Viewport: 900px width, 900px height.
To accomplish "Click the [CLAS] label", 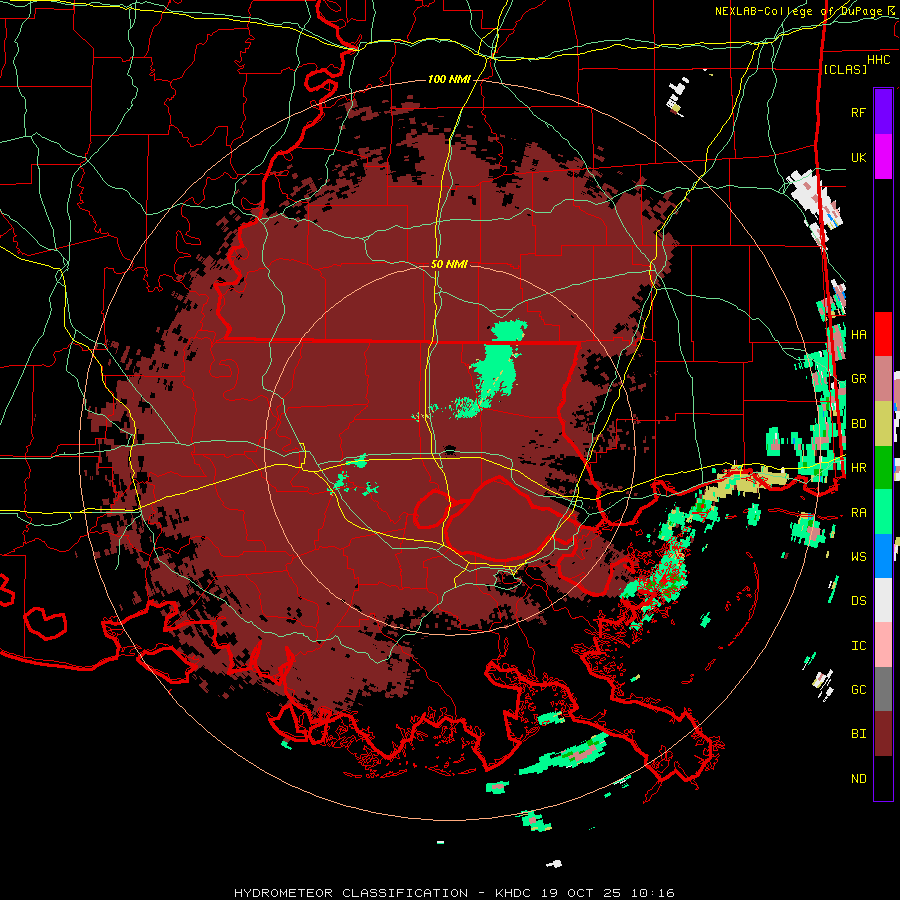I will (845, 69).
